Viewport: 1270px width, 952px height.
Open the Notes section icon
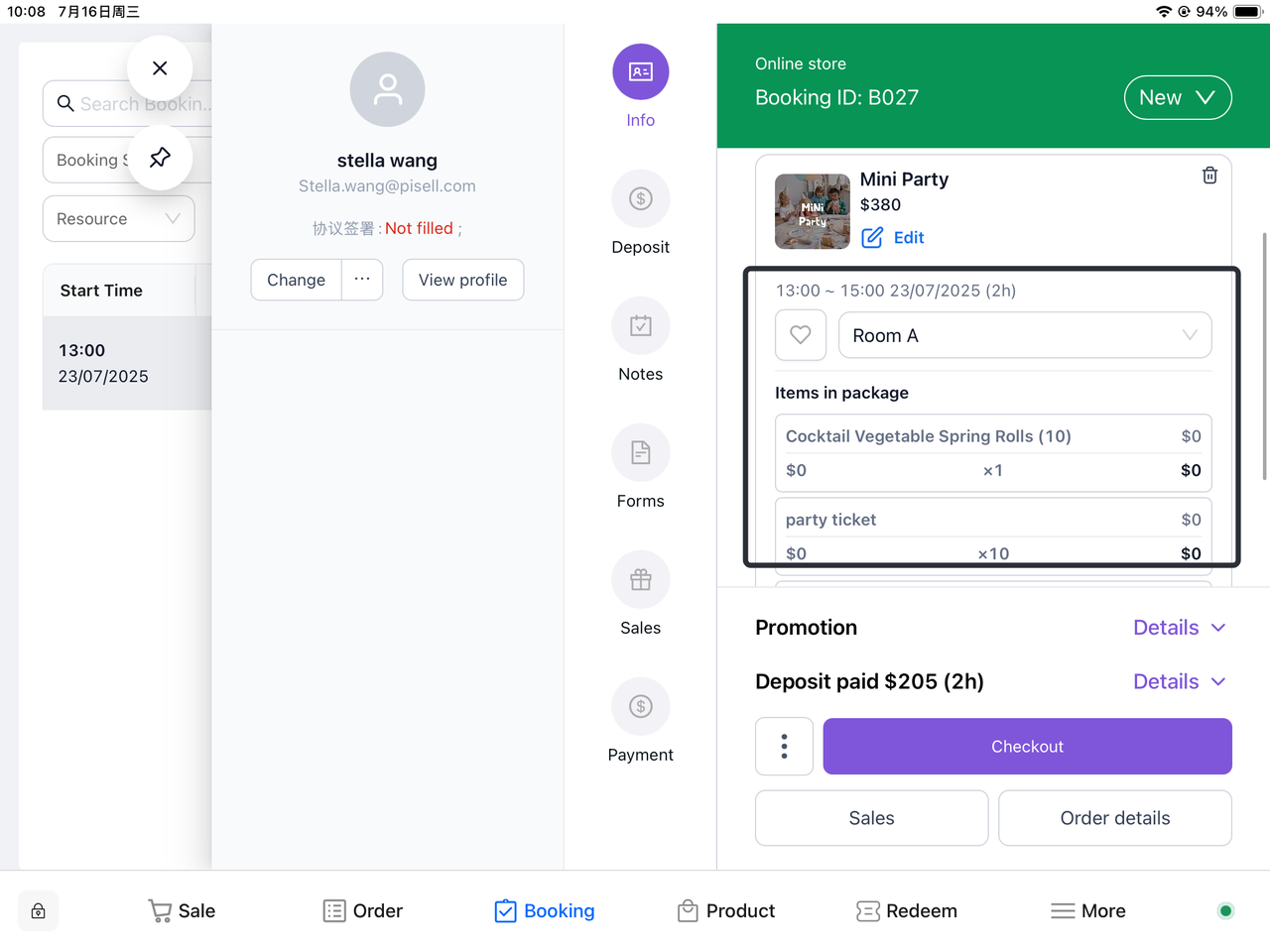(x=640, y=326)
